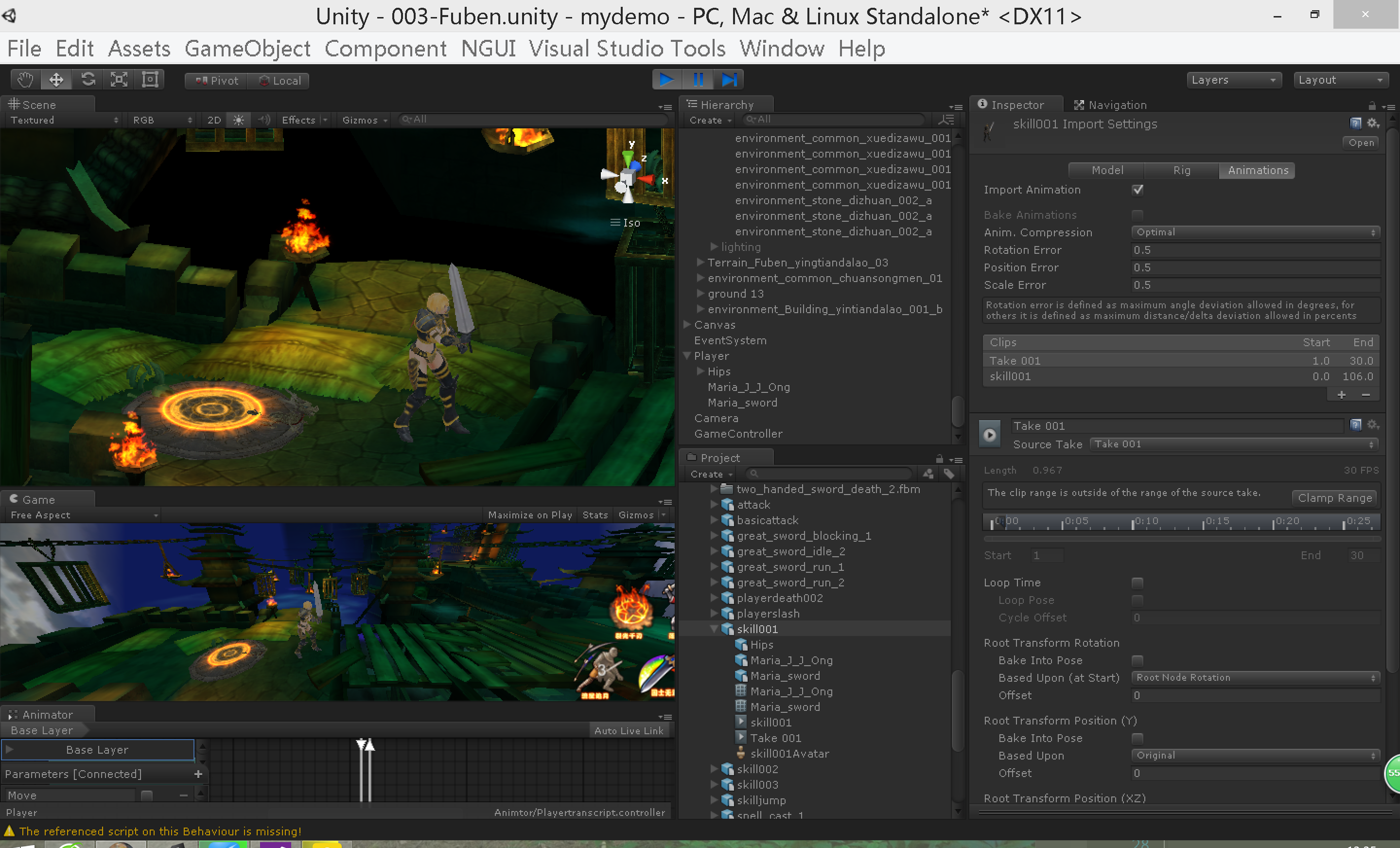Toggle Import Animation checkbox
Screen dimensions: 1400x848
pos(1137,190)
